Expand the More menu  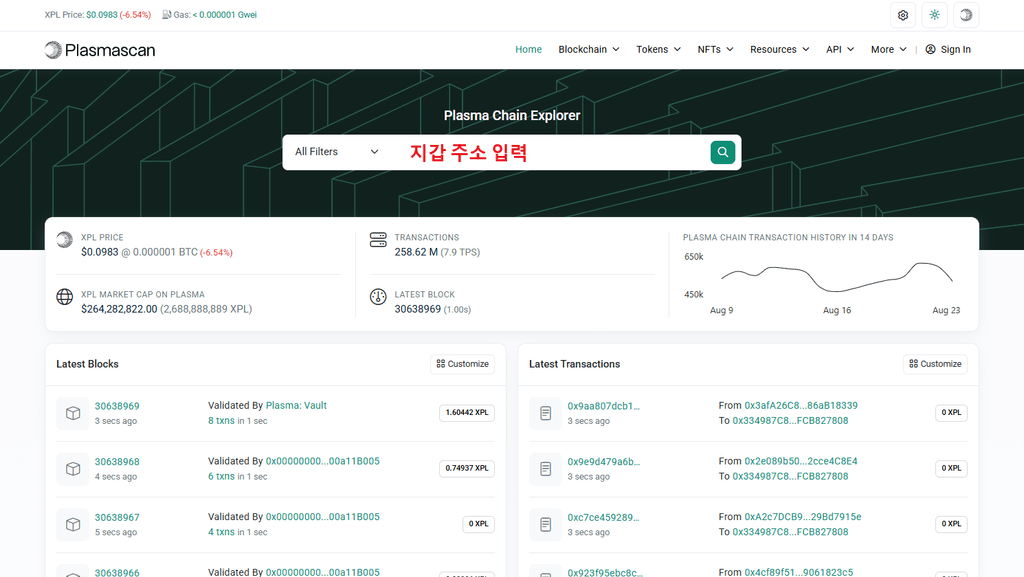pyautogui.click(x=888, y=50)
